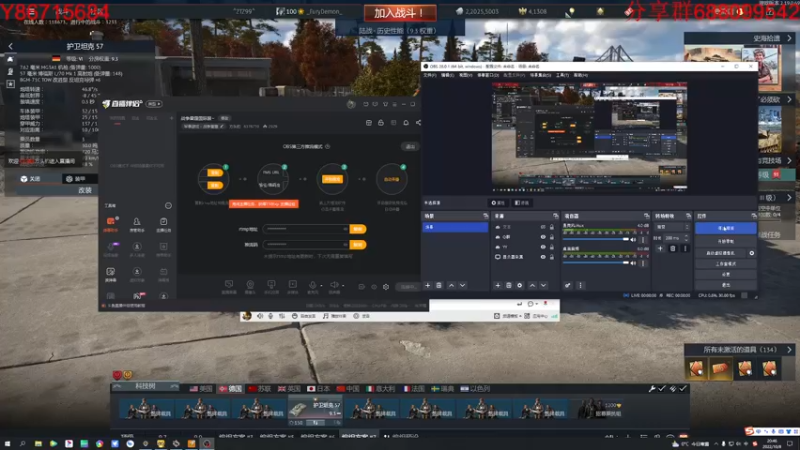Mute the first audio channel in OBS mixer

click(634, 239)
